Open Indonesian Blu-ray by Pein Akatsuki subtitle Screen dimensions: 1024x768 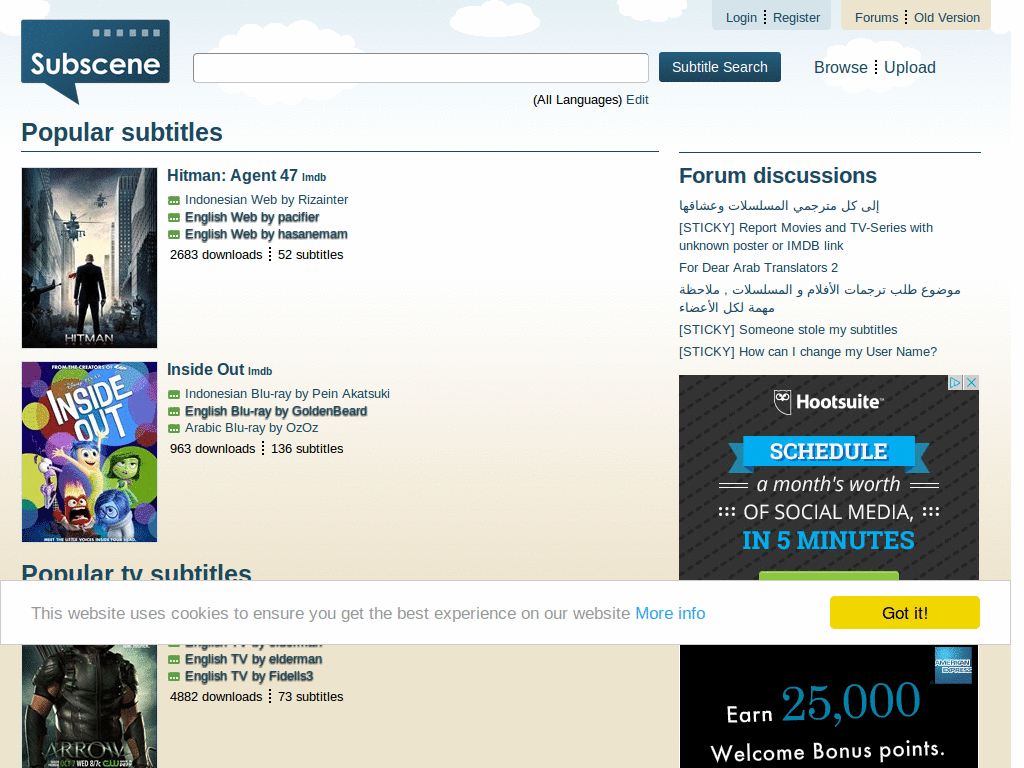287,394
